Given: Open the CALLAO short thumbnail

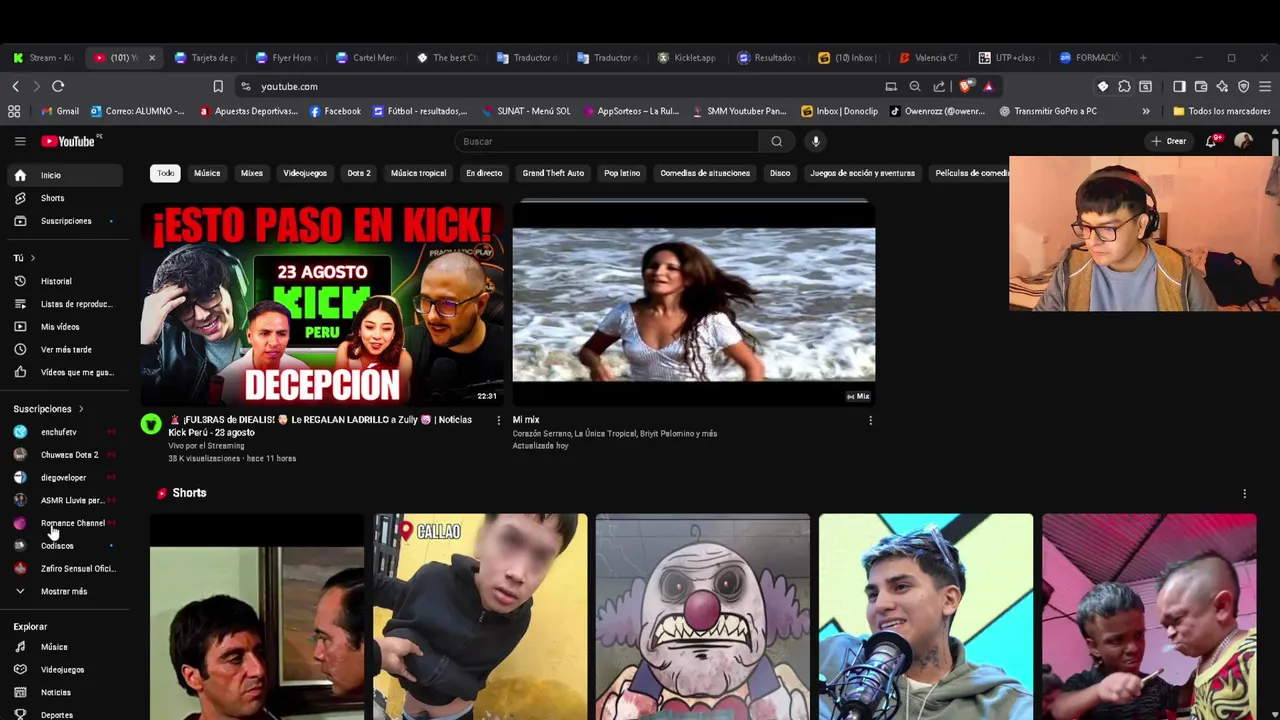Looking at the screenshot, I should tap(481, 617).
